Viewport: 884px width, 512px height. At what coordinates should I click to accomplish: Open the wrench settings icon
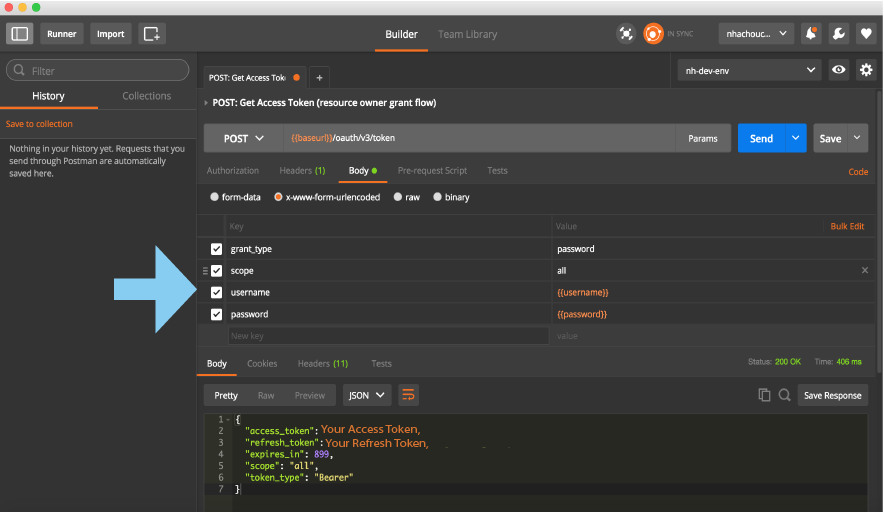point(839,34)
